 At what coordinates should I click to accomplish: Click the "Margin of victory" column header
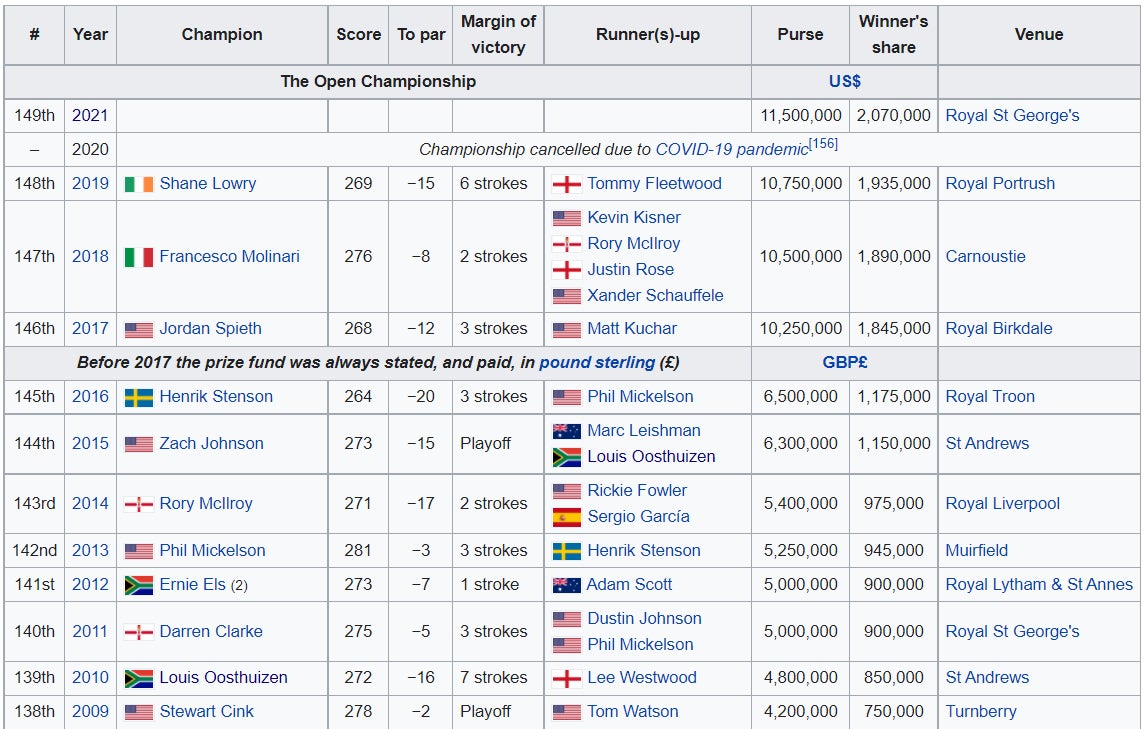(498, 34)
